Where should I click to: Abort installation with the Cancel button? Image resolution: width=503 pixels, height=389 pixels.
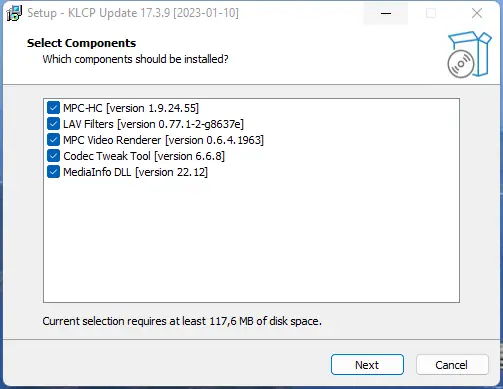pos(452,365)
